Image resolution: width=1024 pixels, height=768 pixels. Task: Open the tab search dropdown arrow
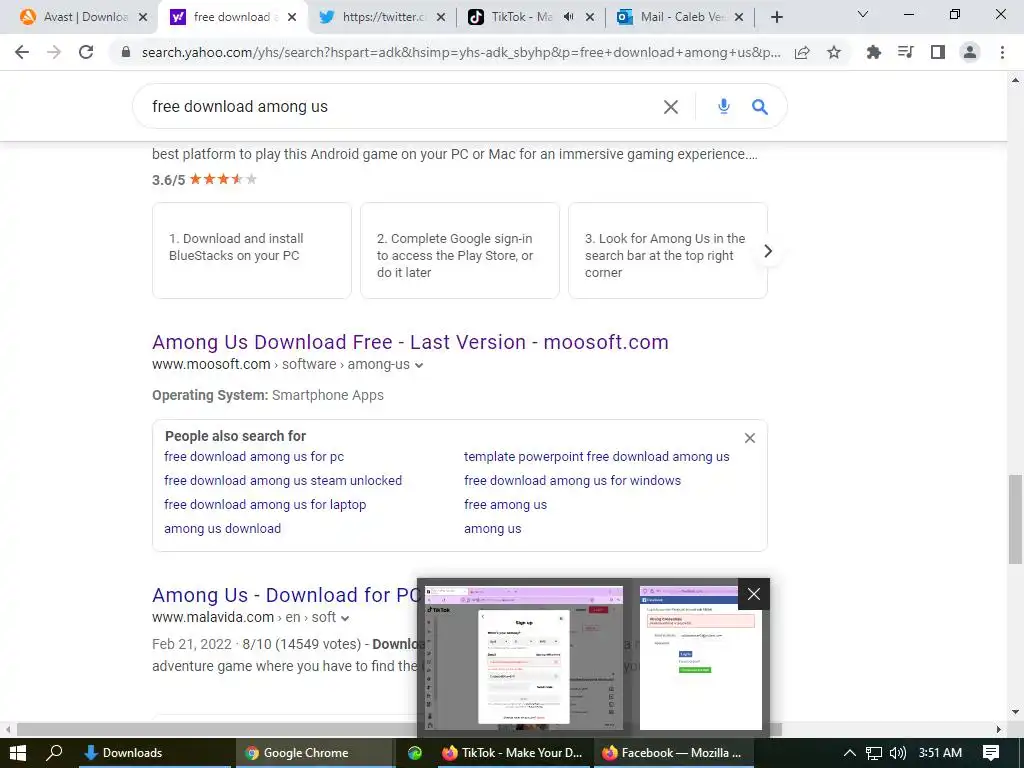click(x=863, y=14)
